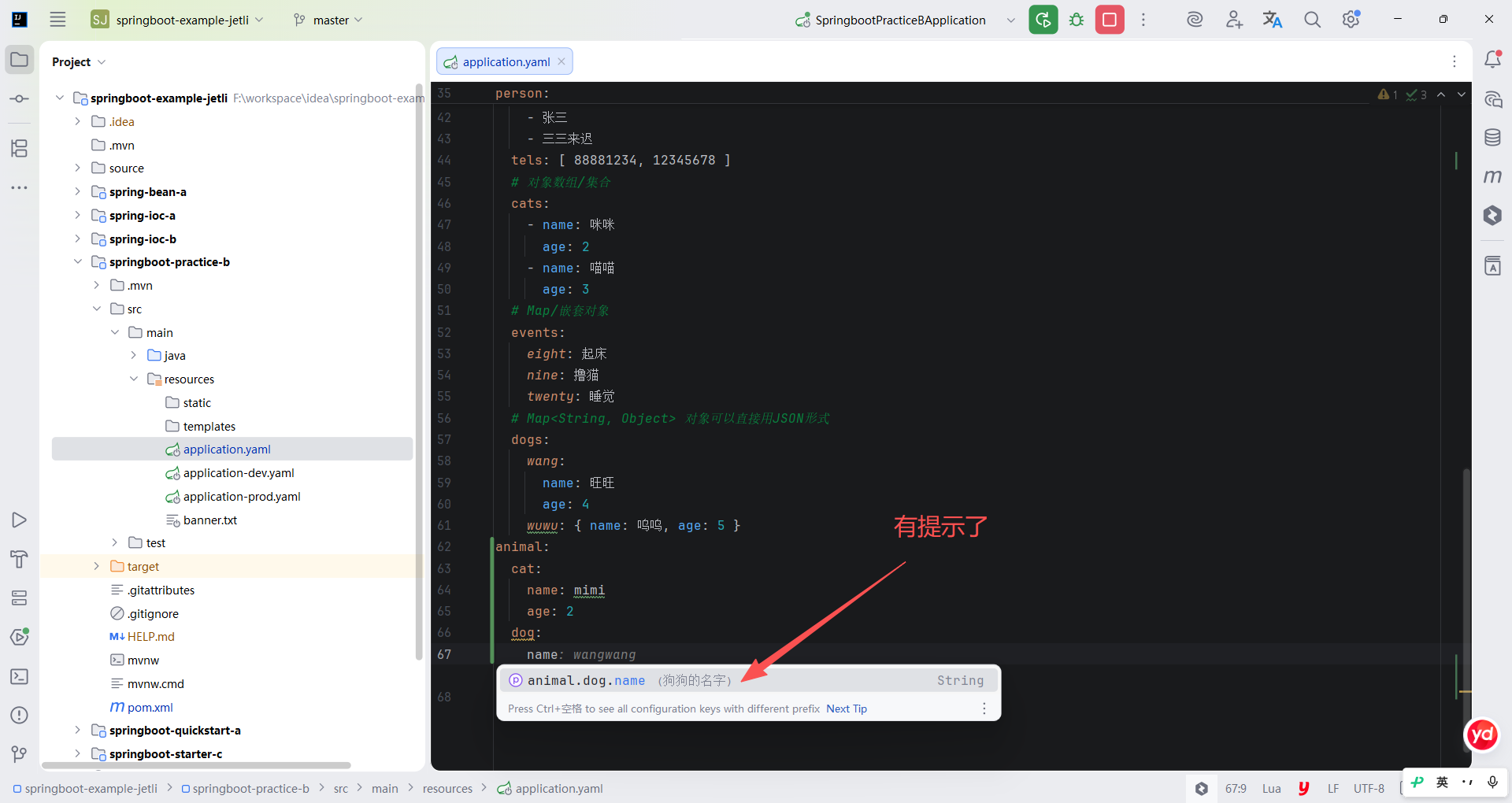Viewport: 1512px width, 803px height.
Task: Select the templates folder
Action: tap(209, 427)
